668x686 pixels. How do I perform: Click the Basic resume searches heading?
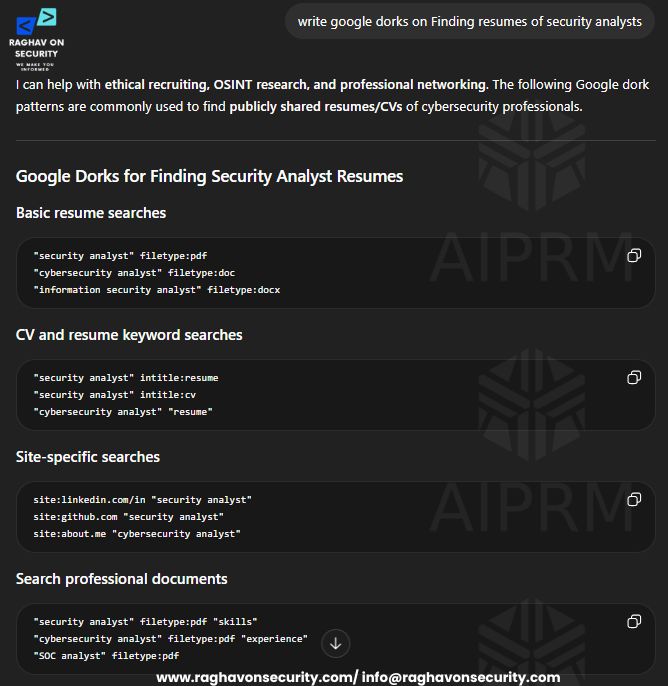91,213
